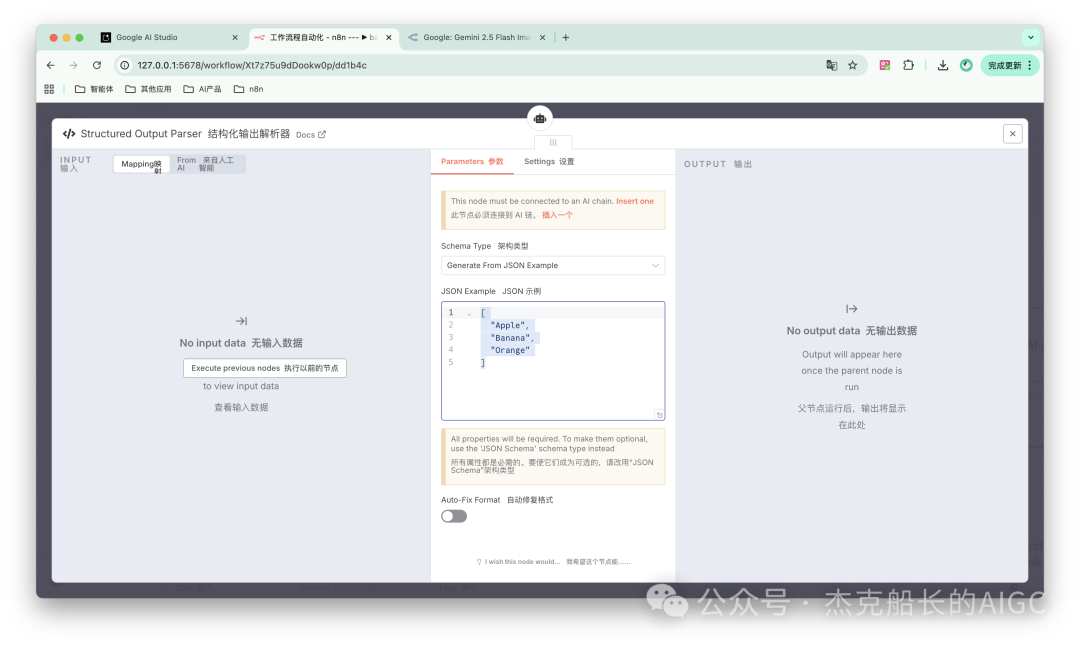The width and height of the screenshot is (1080, 646).
Task: Open the Schema Type dropdown
Action: tap(553, 265)
